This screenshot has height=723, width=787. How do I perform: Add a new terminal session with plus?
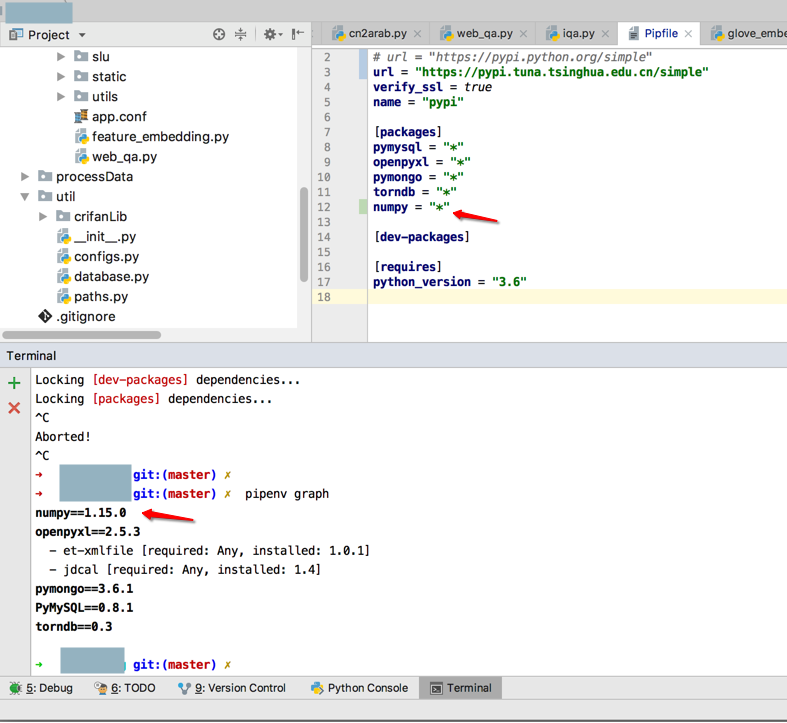coord(14,383)
